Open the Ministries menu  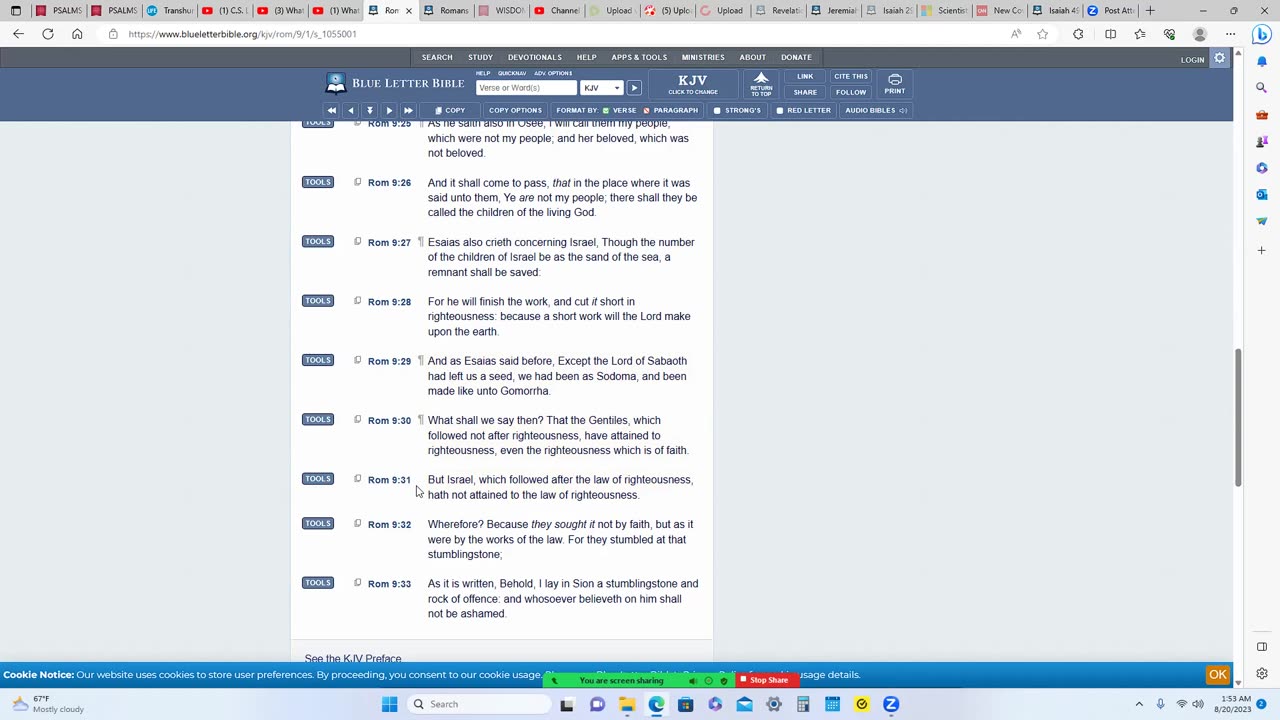click(x=703, y=57)
